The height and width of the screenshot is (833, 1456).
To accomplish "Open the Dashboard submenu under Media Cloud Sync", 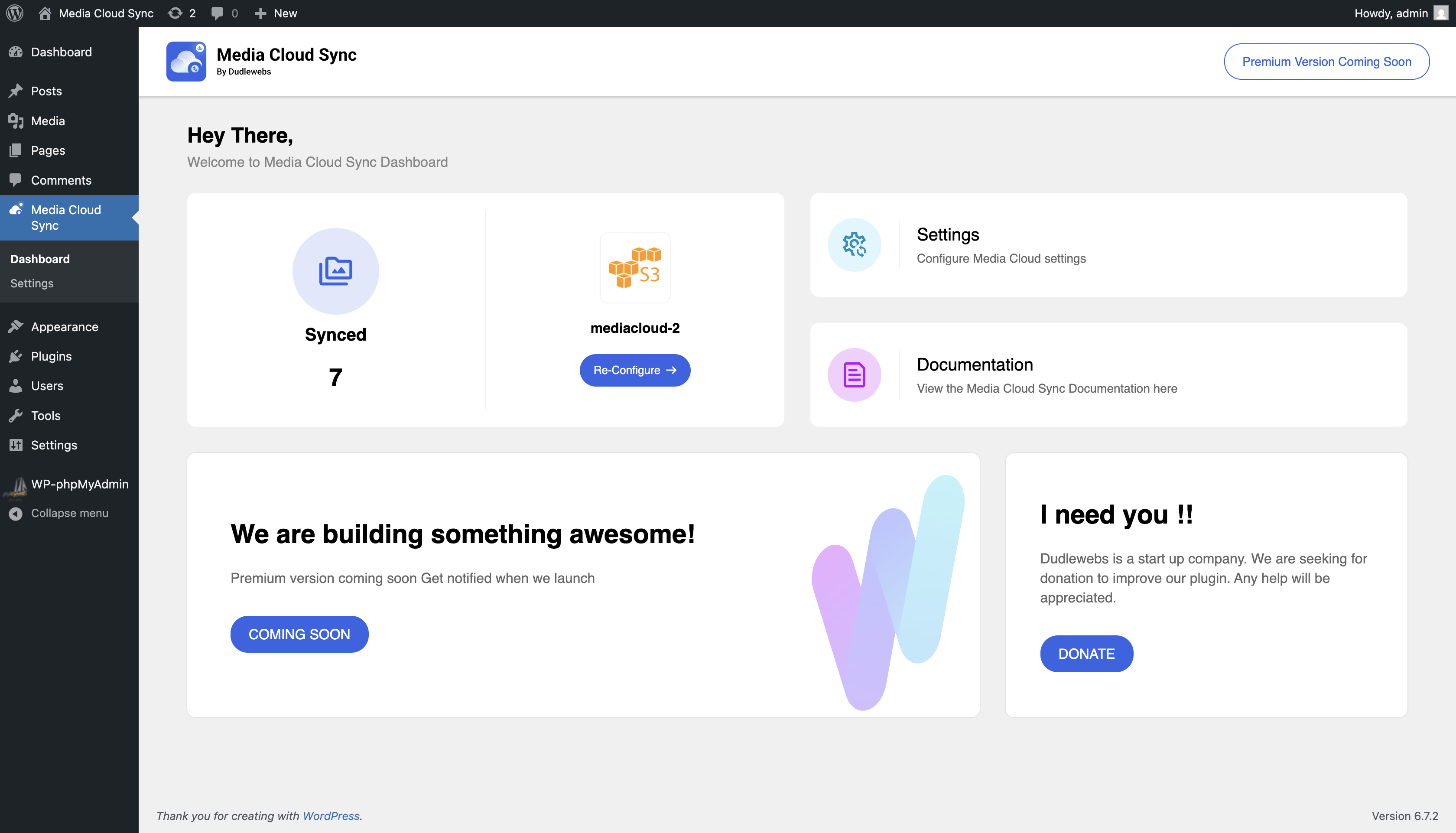I will tap(40, 259).
